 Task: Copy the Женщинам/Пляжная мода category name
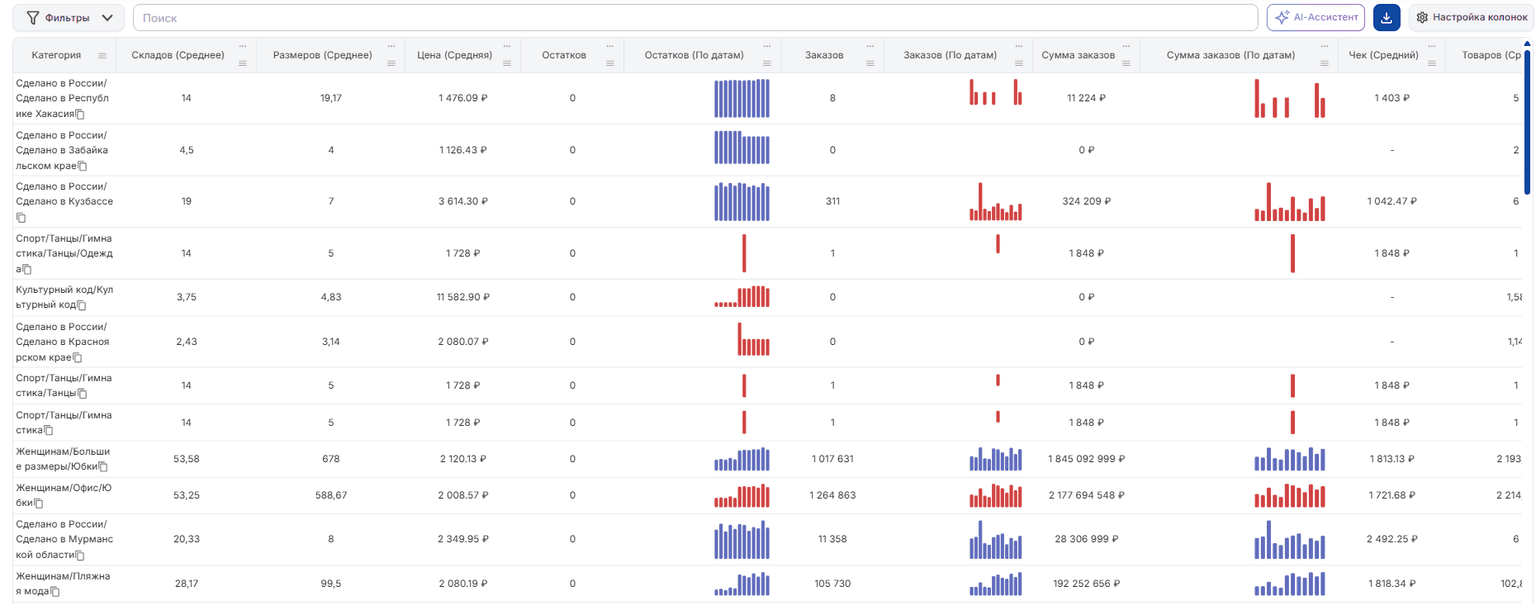55,591
